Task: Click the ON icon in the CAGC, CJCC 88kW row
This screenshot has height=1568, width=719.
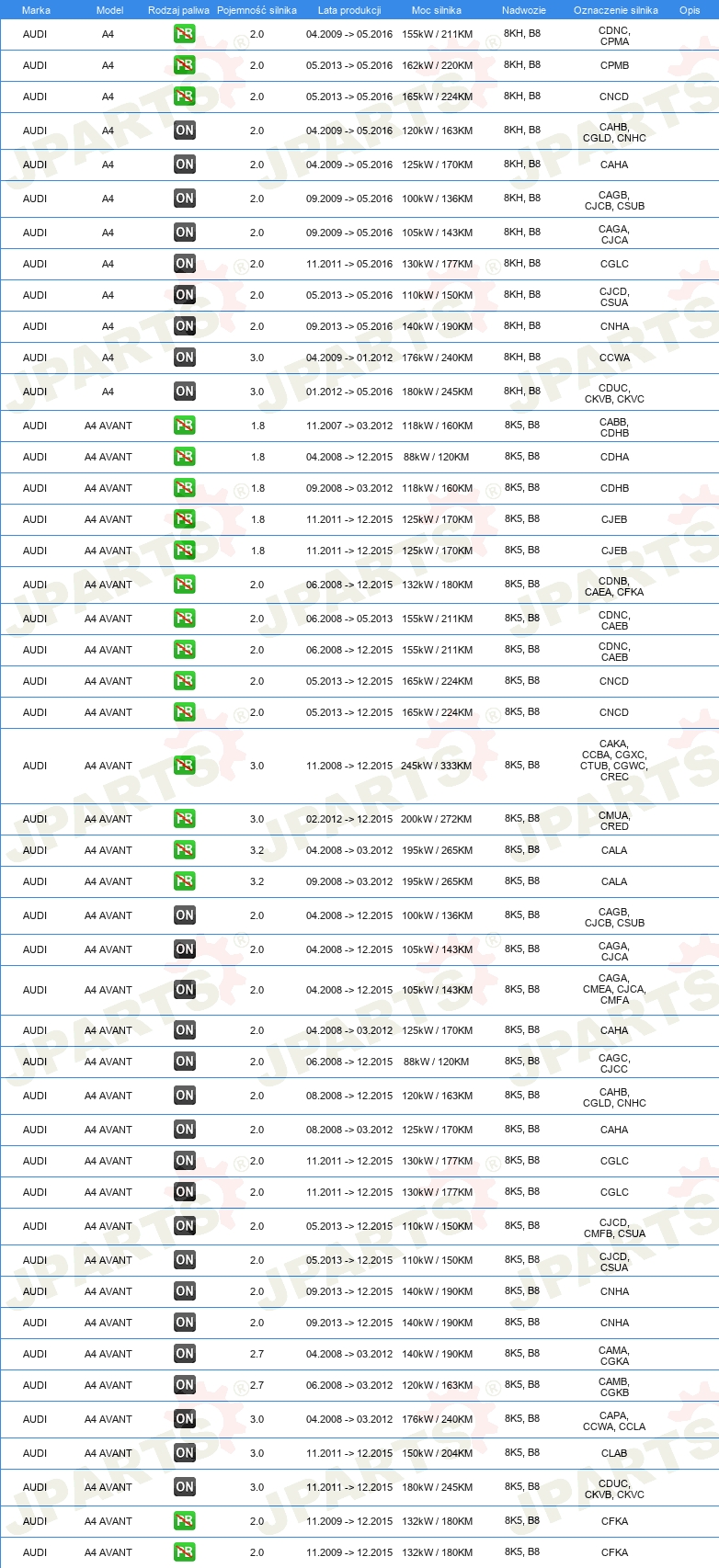Action: (185, 1062)
